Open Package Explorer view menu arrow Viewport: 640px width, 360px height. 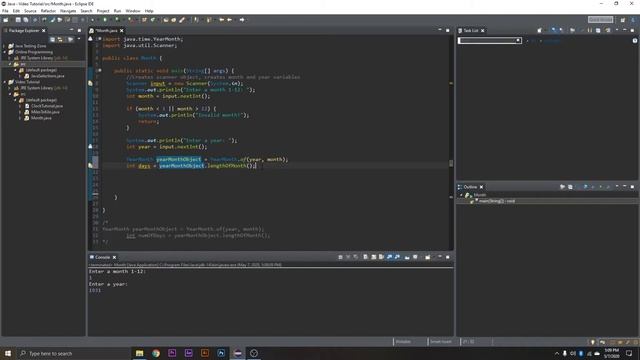coord(79,39)
